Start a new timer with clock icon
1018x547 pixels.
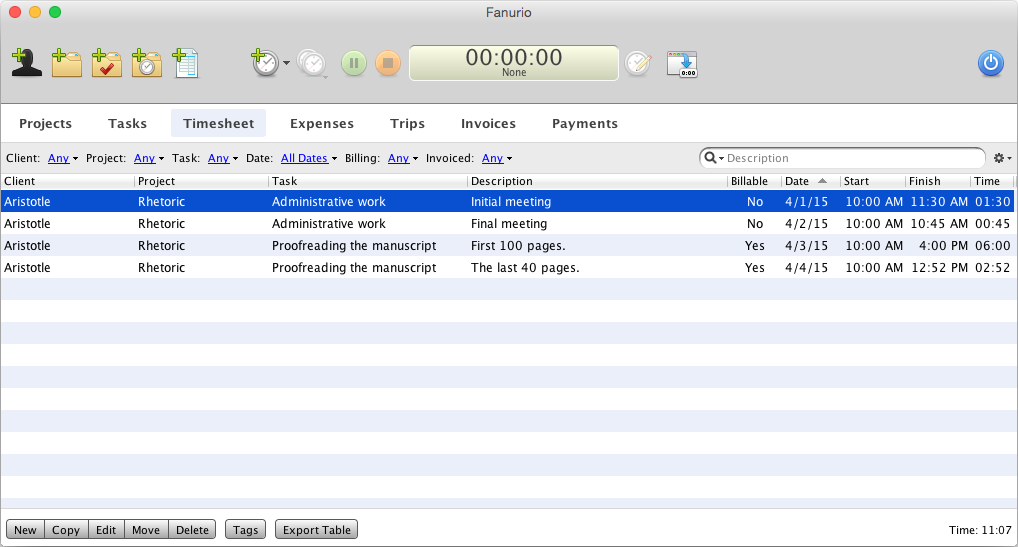click(265, 63)
